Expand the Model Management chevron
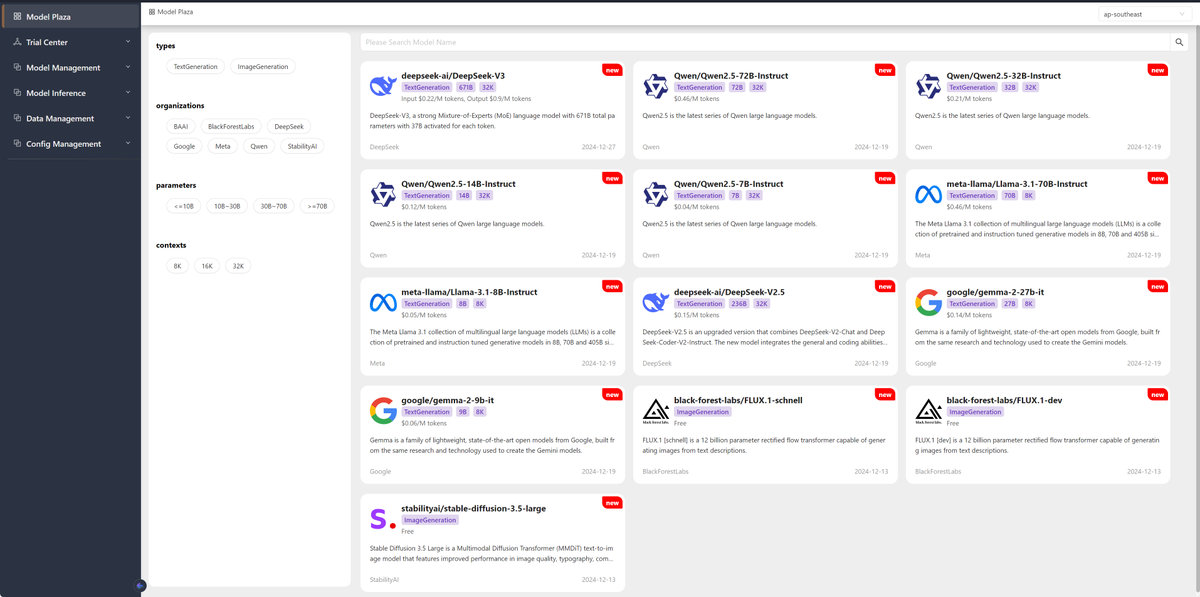 point(128,67)
